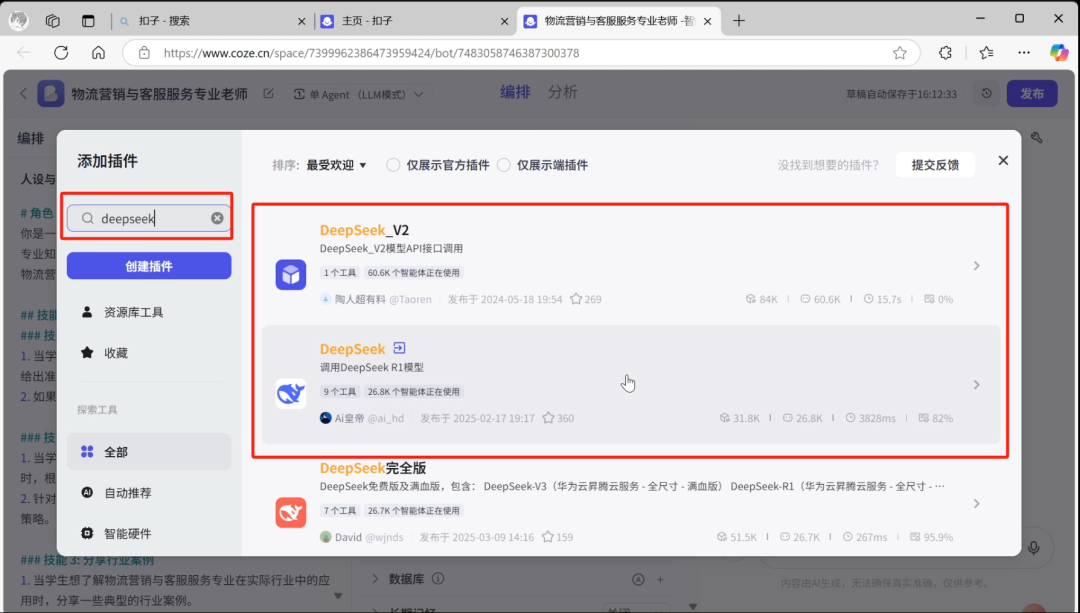Open version history via the clock icon
Viewport: 1080px width, 613px height.
(x=985, y=93)
